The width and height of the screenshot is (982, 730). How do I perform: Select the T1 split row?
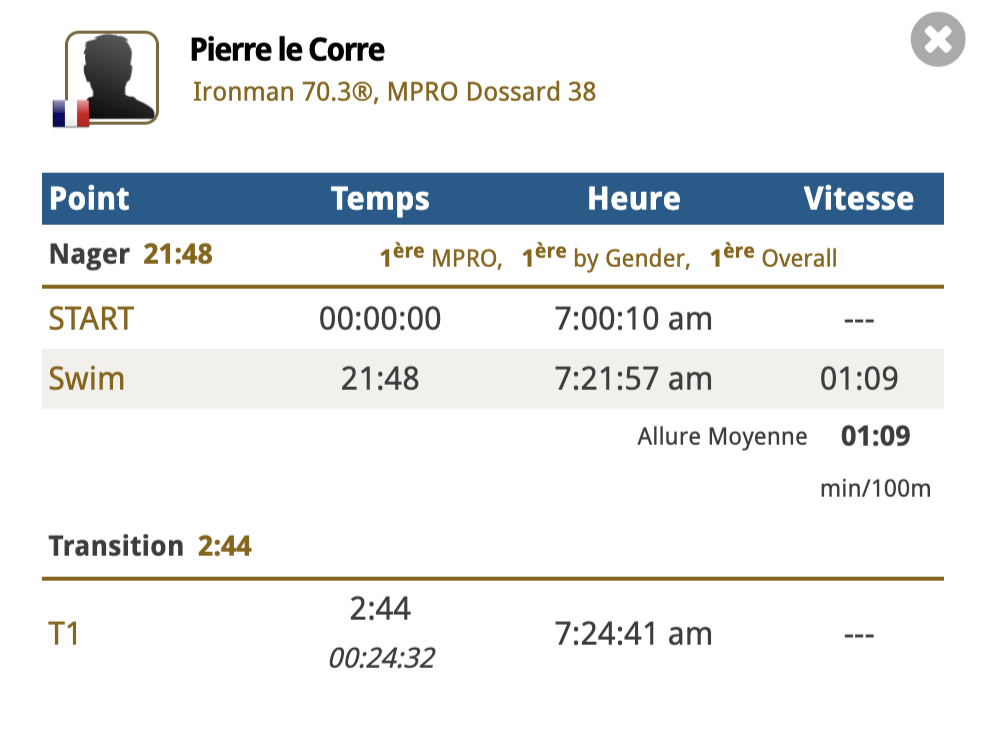point(493,633)
